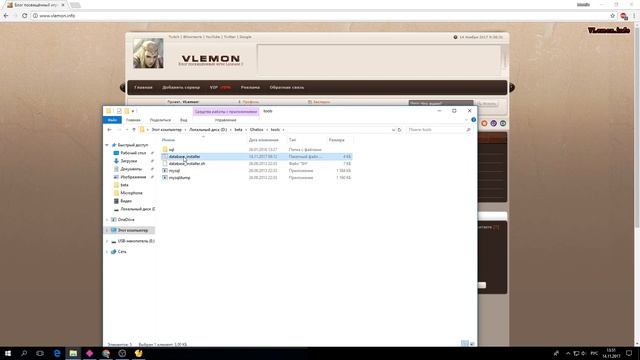Reload the page in Chrome
Screen dimensions: 640x360
point(24,16)
